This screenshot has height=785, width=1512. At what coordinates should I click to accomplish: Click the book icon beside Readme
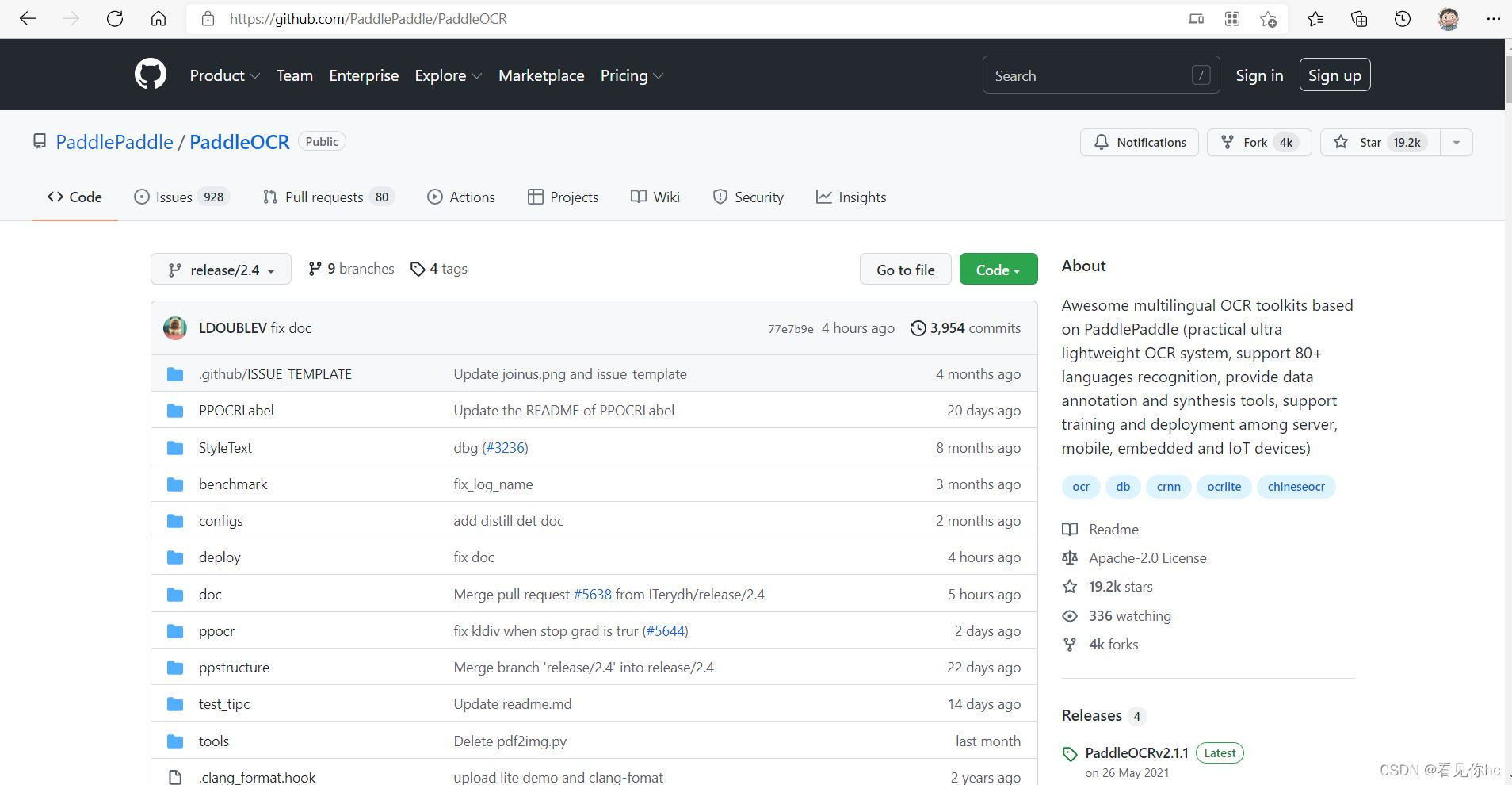pyautogui.click(x=1070, y=530)
